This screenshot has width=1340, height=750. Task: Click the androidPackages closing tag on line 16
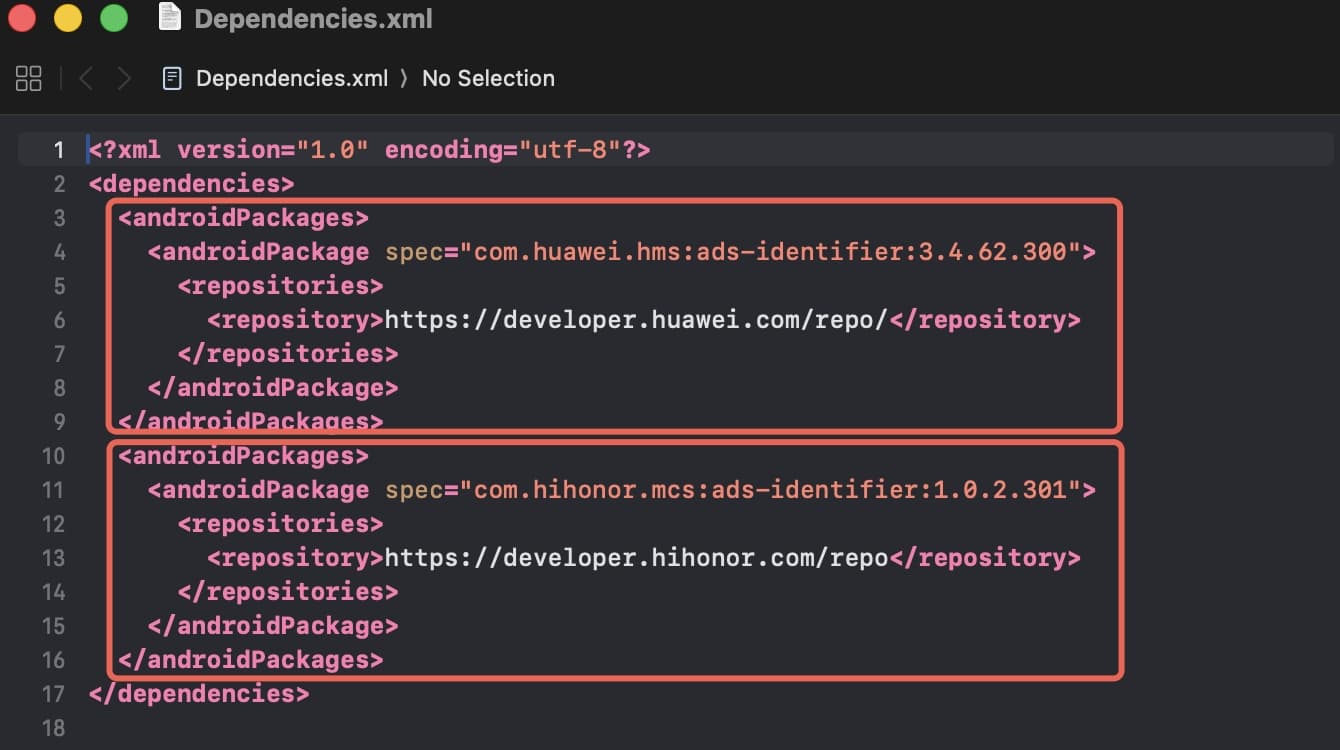tap(251, 660)
